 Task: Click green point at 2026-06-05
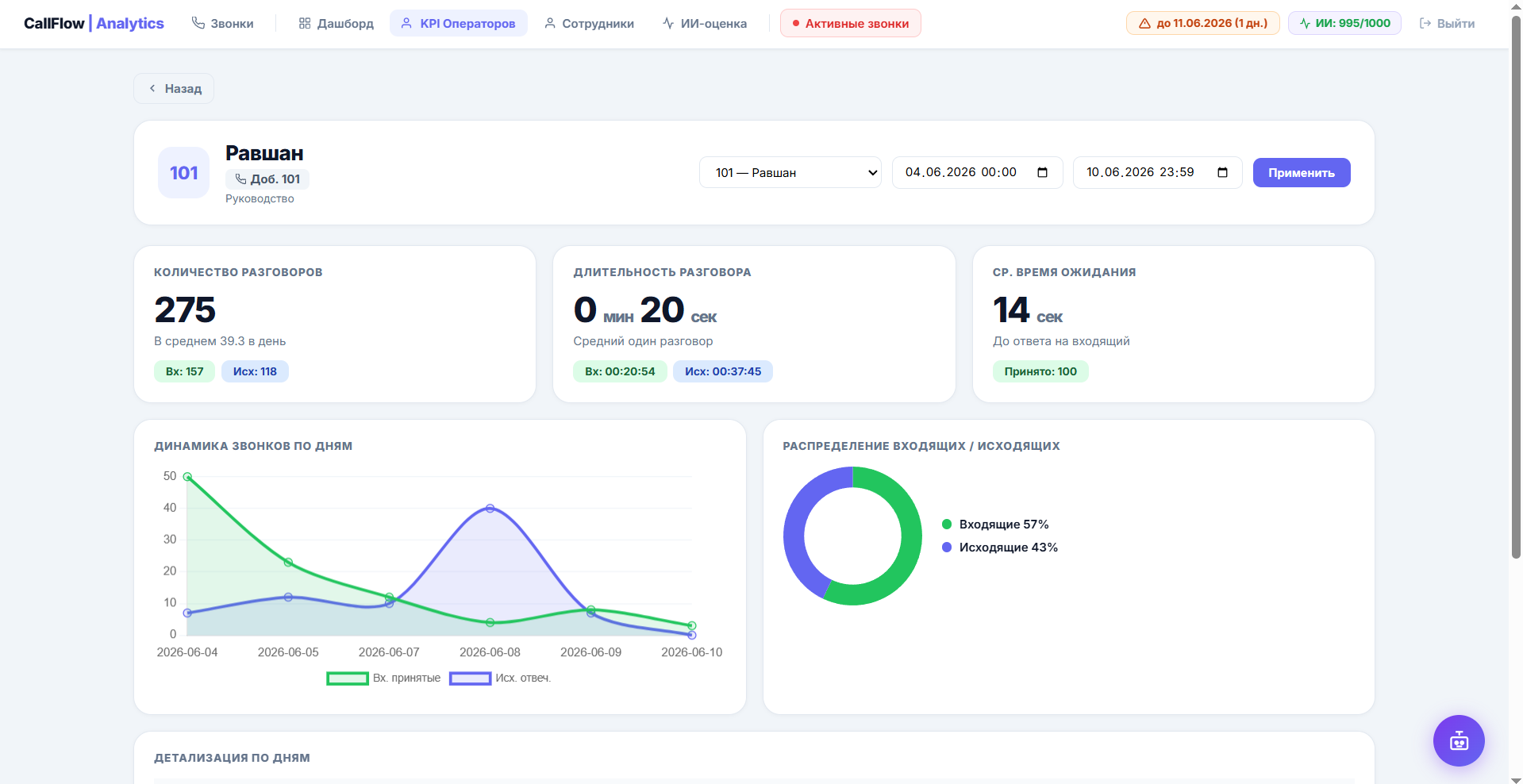click(x=288, y=563)
